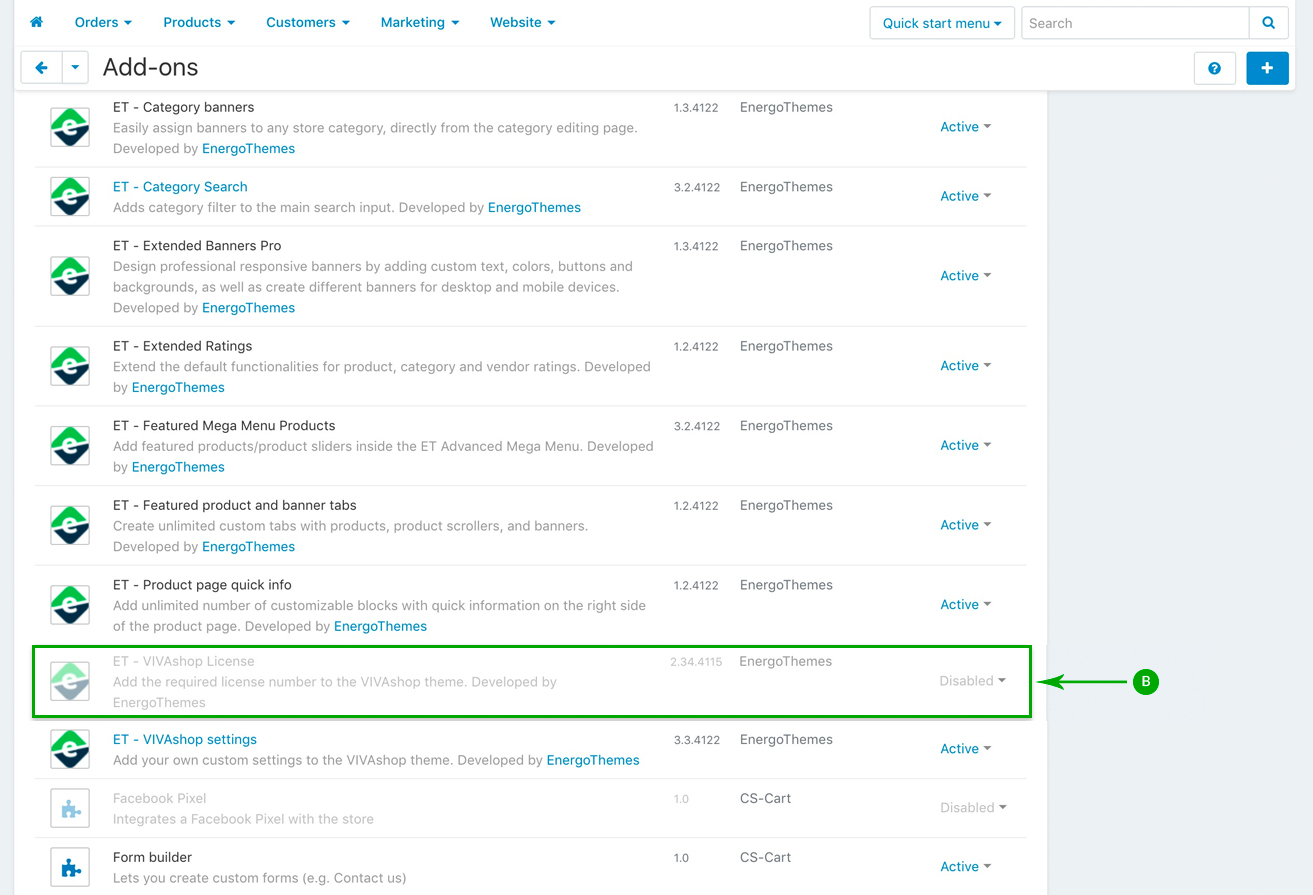Open the dropdown beside the back arrow
Image resolution: width=1313 pixels, height=895 pixels.
(75, 68)
